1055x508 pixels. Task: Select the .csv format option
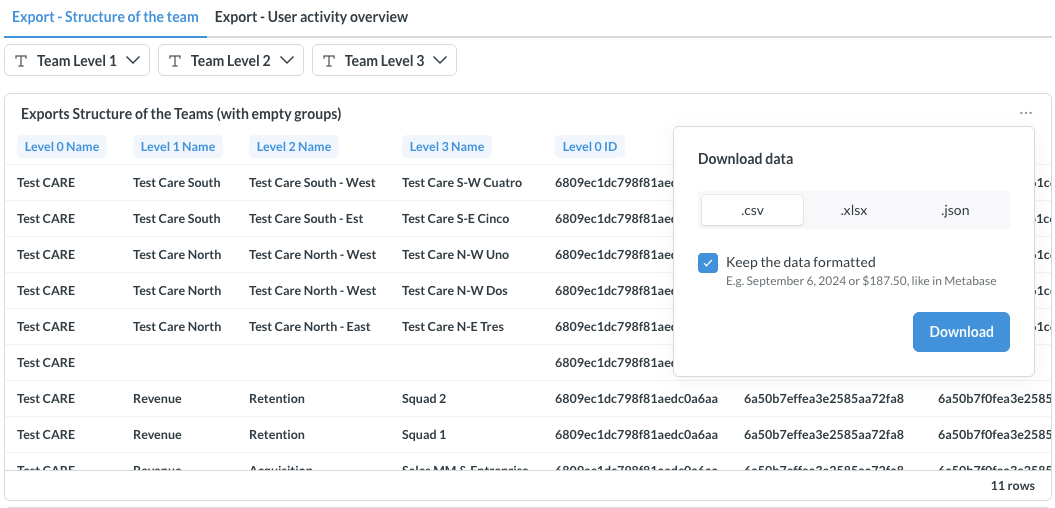(x=752, y=211)
